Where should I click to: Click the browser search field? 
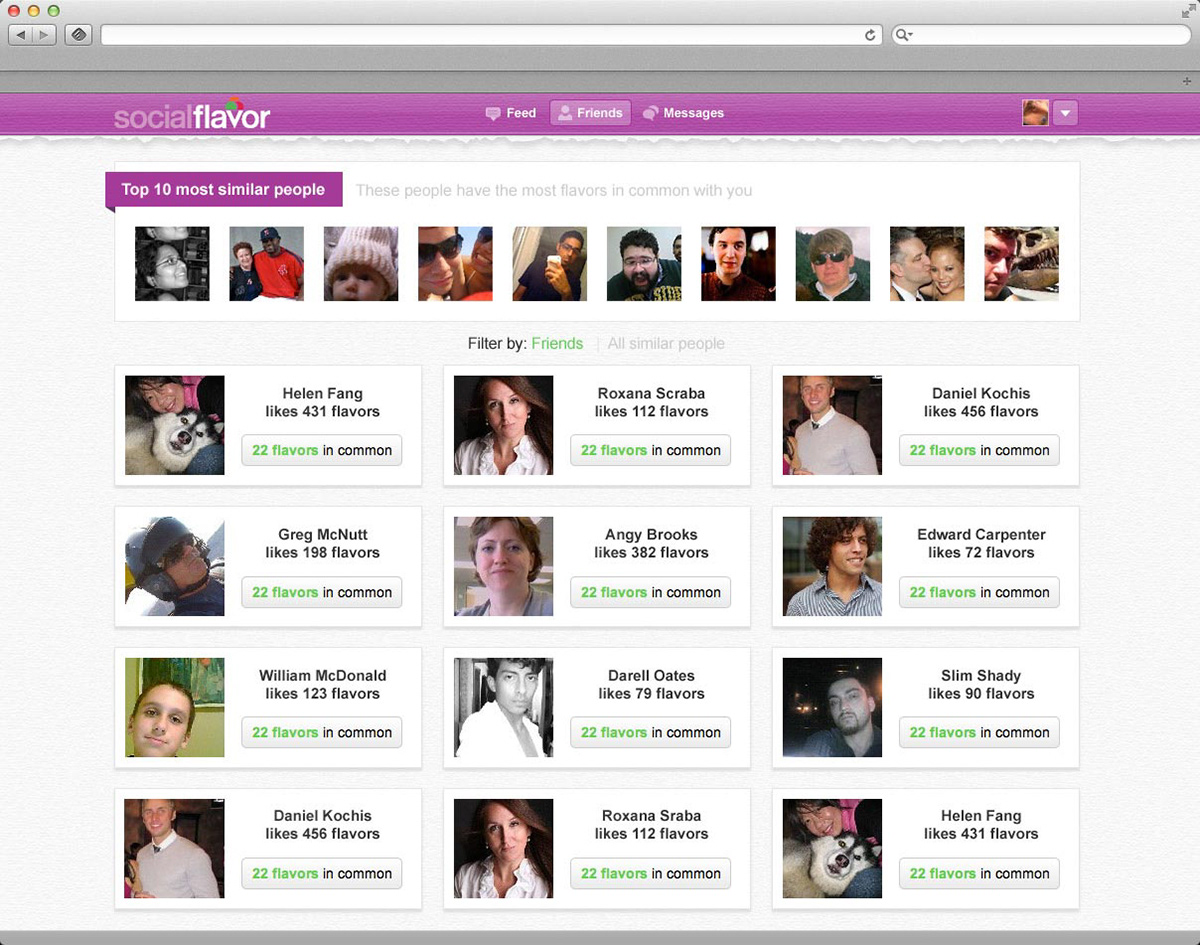(x=1040, y=35)
